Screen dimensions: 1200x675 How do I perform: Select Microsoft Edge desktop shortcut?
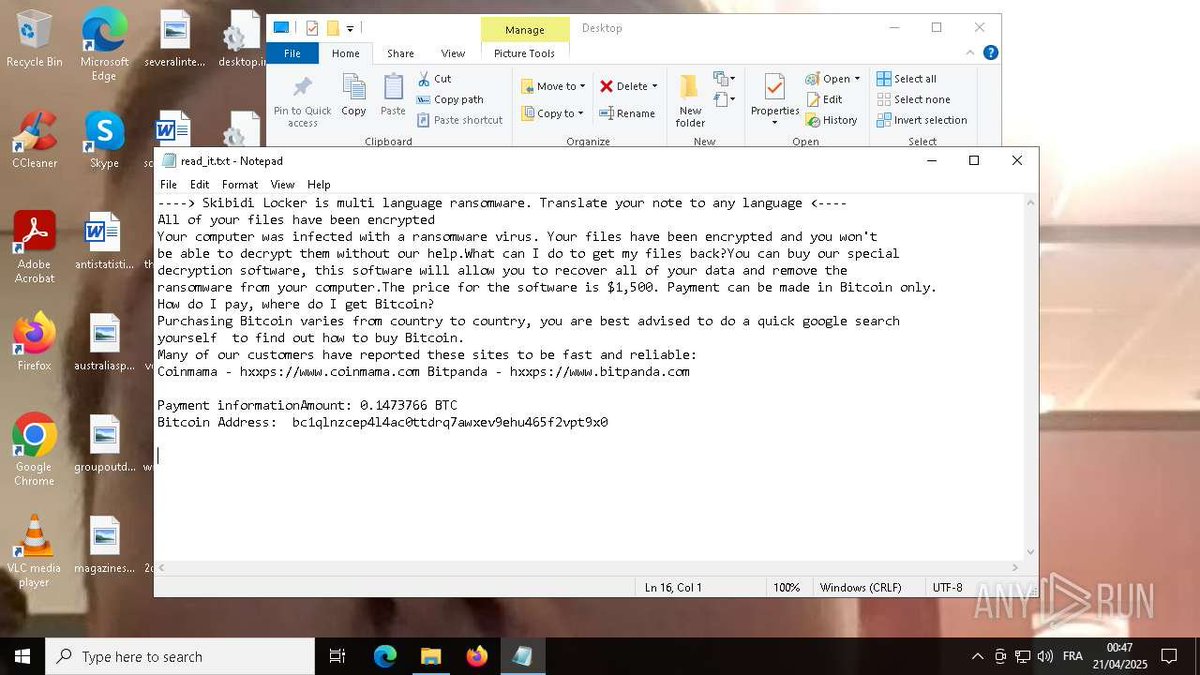coord(104,45)
